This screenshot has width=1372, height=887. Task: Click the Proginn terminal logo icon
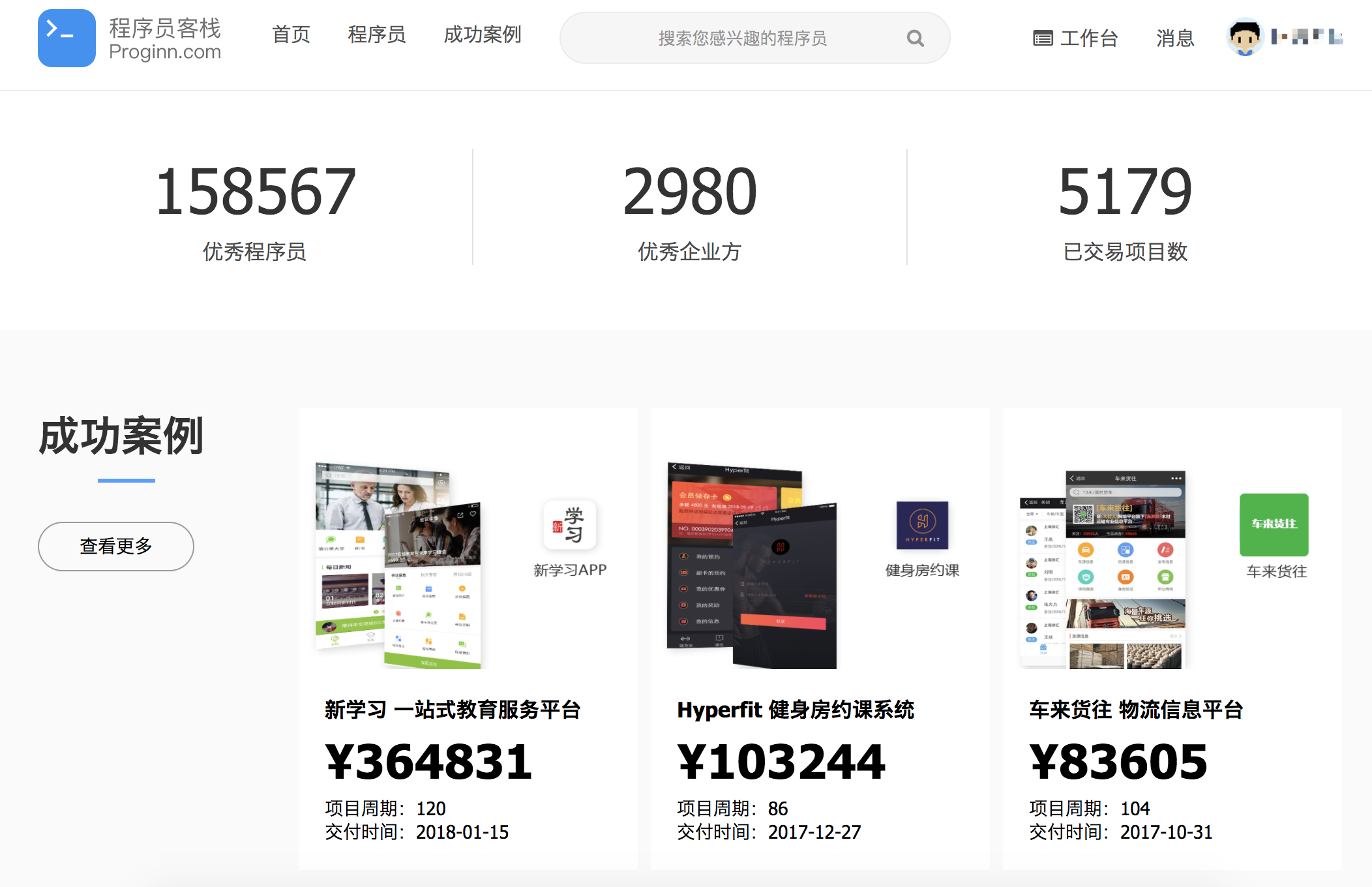pos(67,38)
